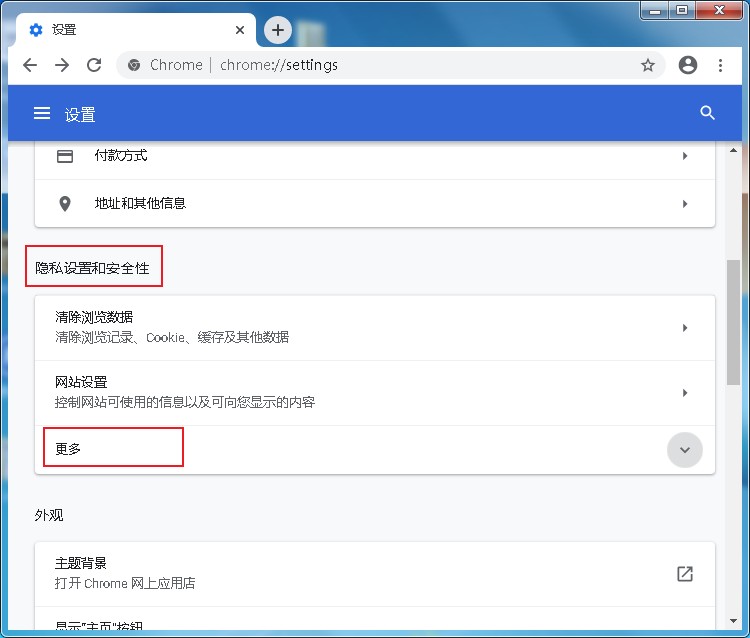Open 网站设置 option
The height and width of the screenshot is (638, 750).
click(375, 393)
